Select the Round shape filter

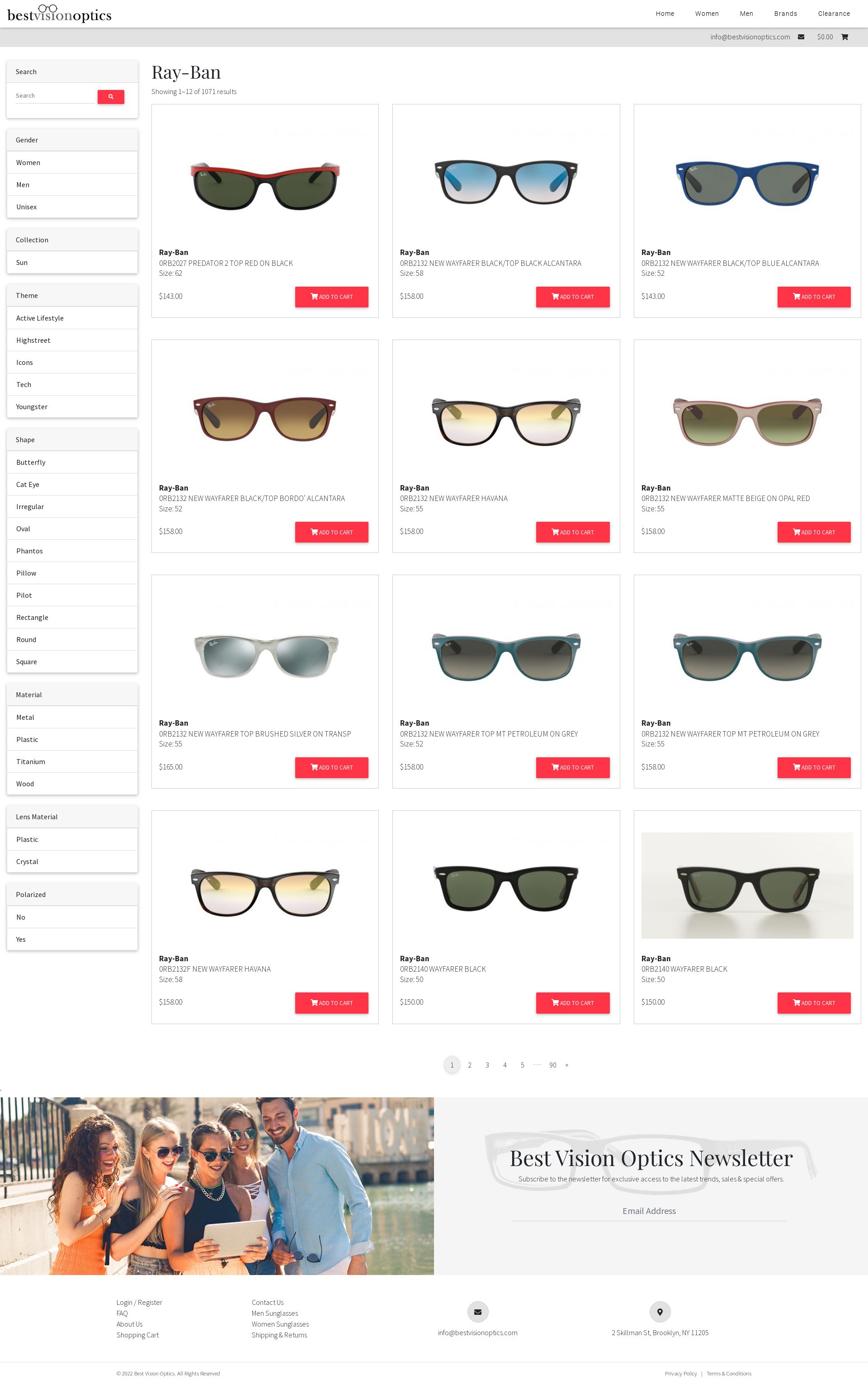72,639
